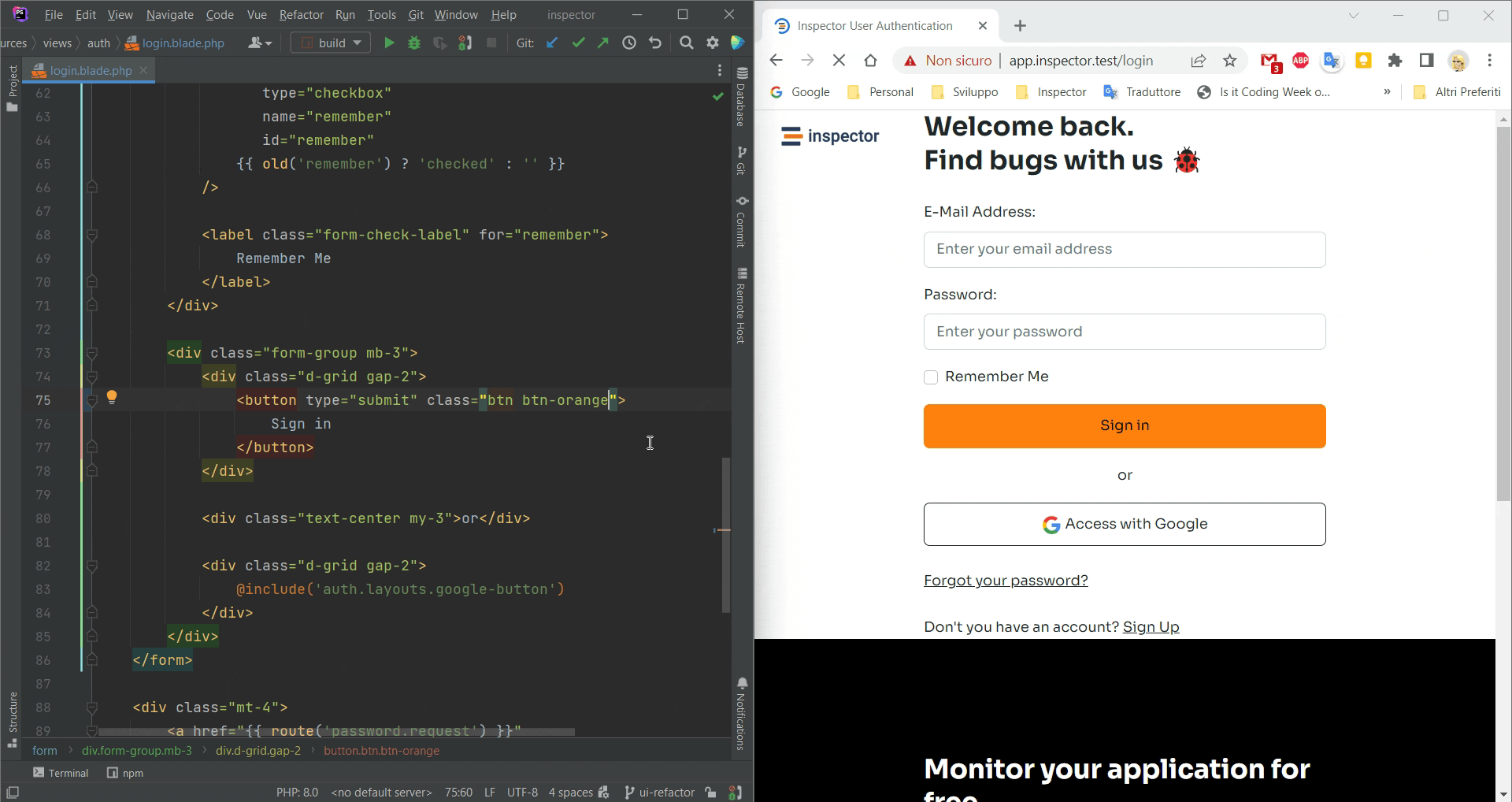Rollback changes with the undo arrow

[x=655, y=43]
